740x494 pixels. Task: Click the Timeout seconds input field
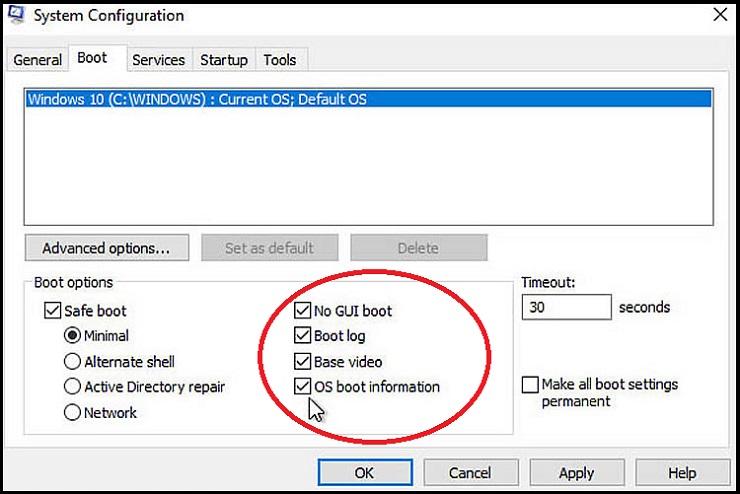coord(566,307)
